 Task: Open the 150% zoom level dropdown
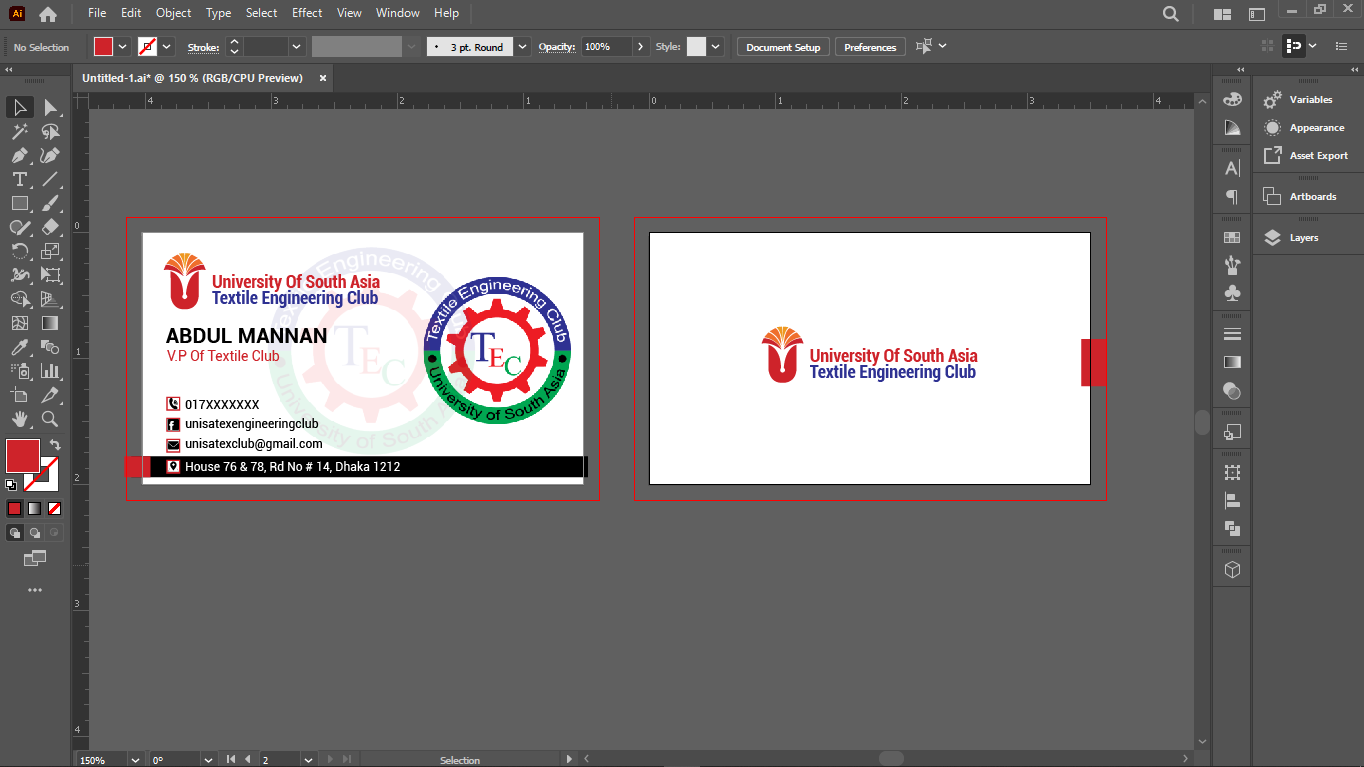click(x=134, y=760)
